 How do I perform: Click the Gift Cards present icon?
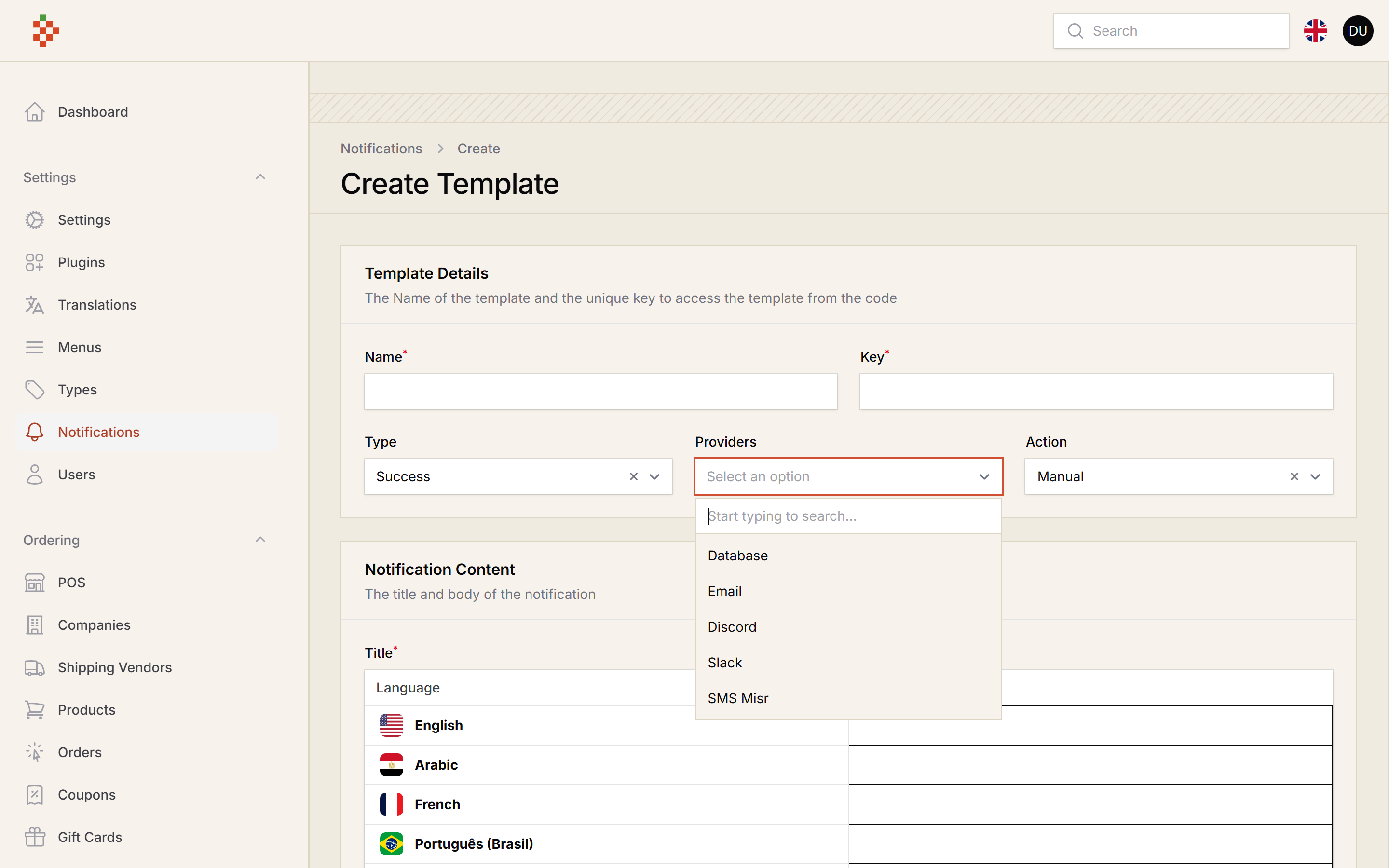(x=34, y=838)
